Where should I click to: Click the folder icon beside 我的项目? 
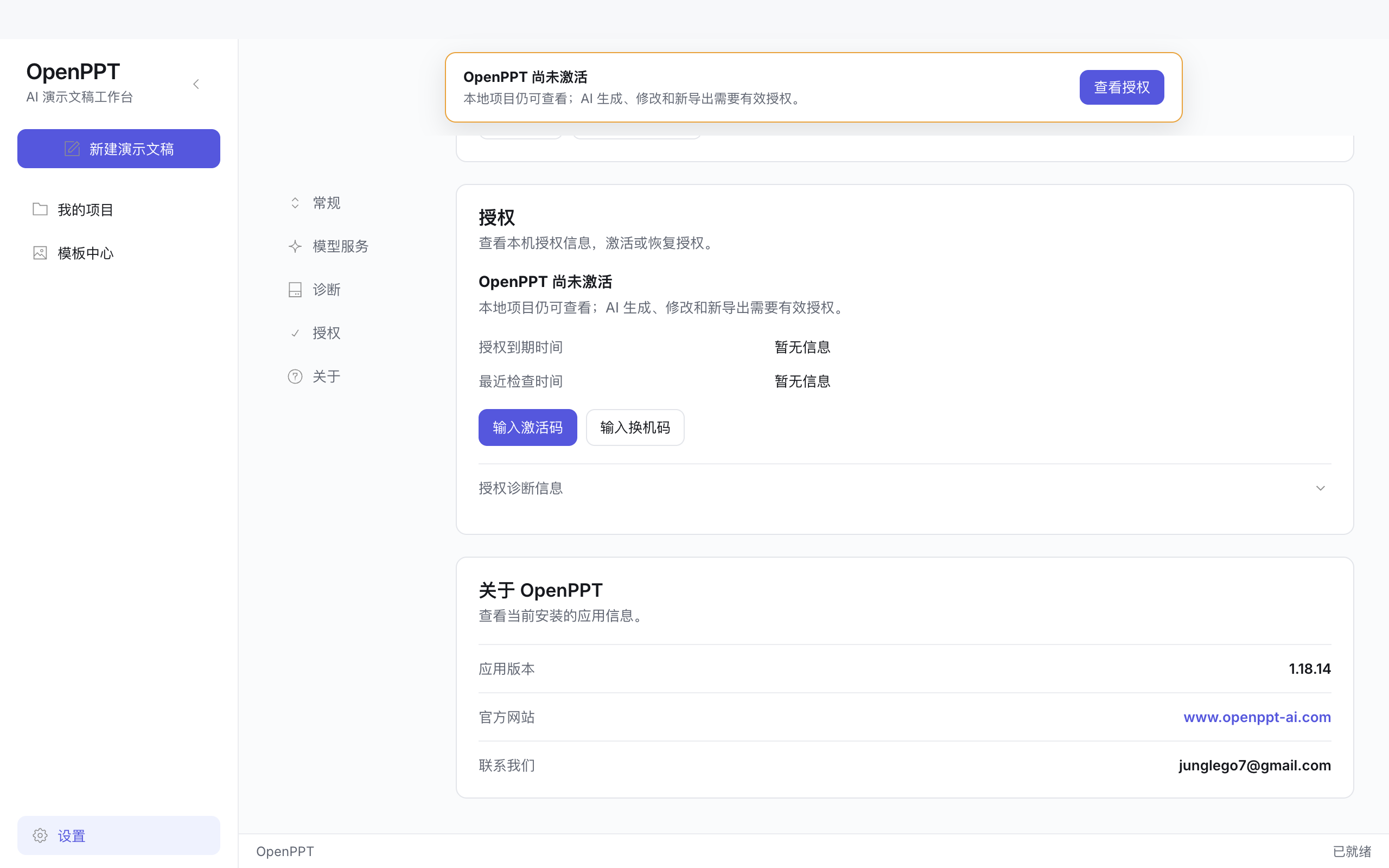[40, 209]
